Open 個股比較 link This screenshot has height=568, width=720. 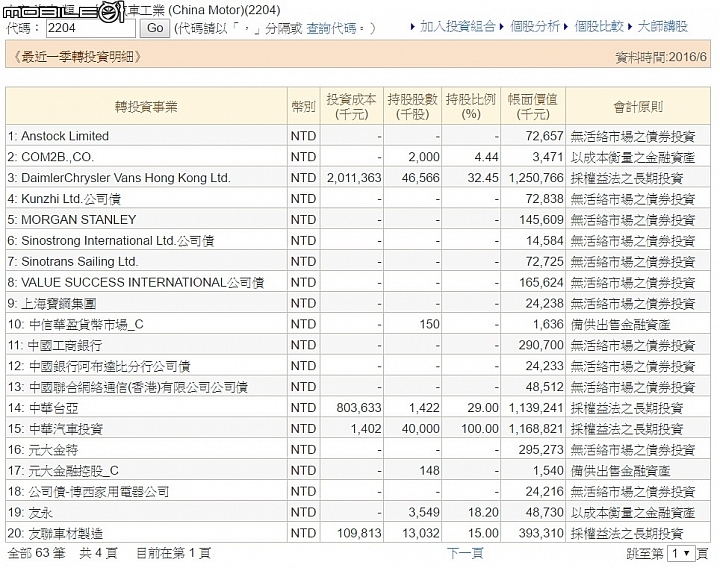(599, 27)
